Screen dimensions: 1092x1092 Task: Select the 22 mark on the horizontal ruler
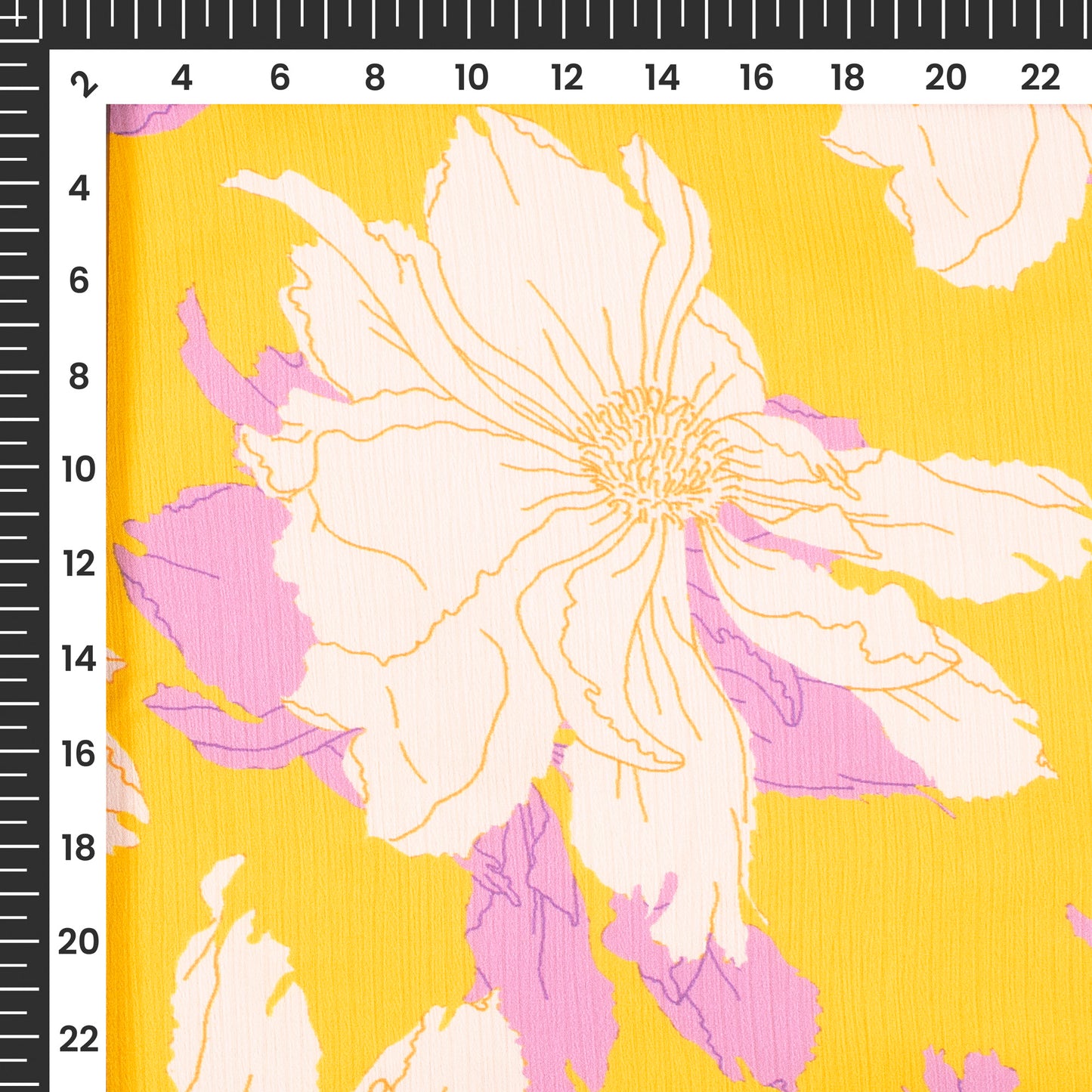coord(1040,78)
